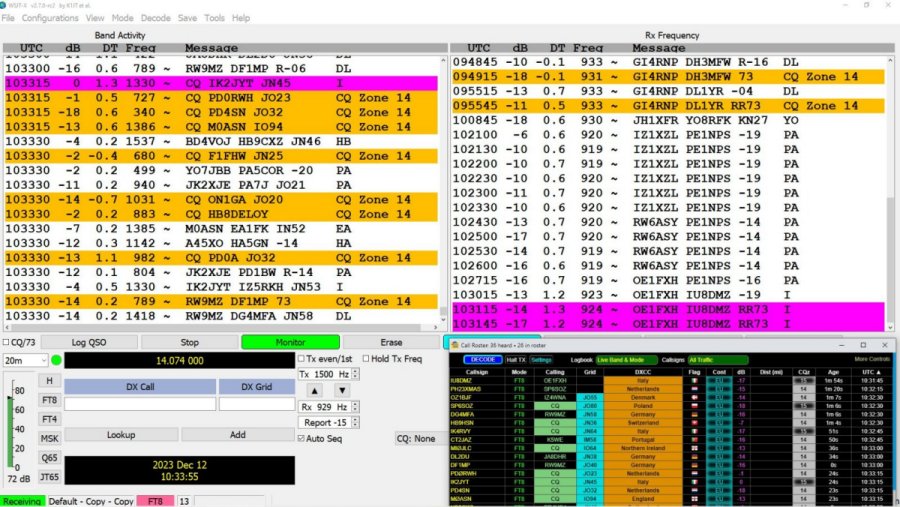Click the Netherlands flag in PH23XMAS roster row
900x507 pixels.
pyautogui.click(x=695, y=389)
